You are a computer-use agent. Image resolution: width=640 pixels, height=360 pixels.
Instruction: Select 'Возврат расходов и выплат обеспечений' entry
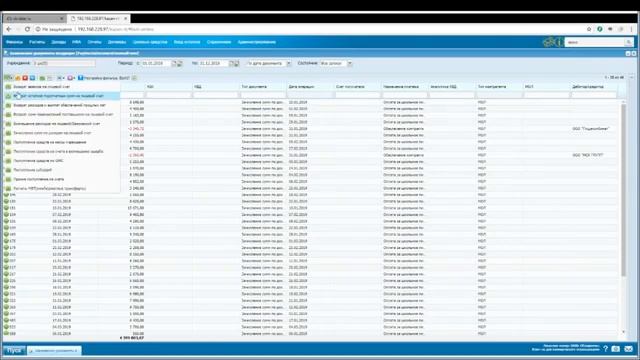coord(62,105)
